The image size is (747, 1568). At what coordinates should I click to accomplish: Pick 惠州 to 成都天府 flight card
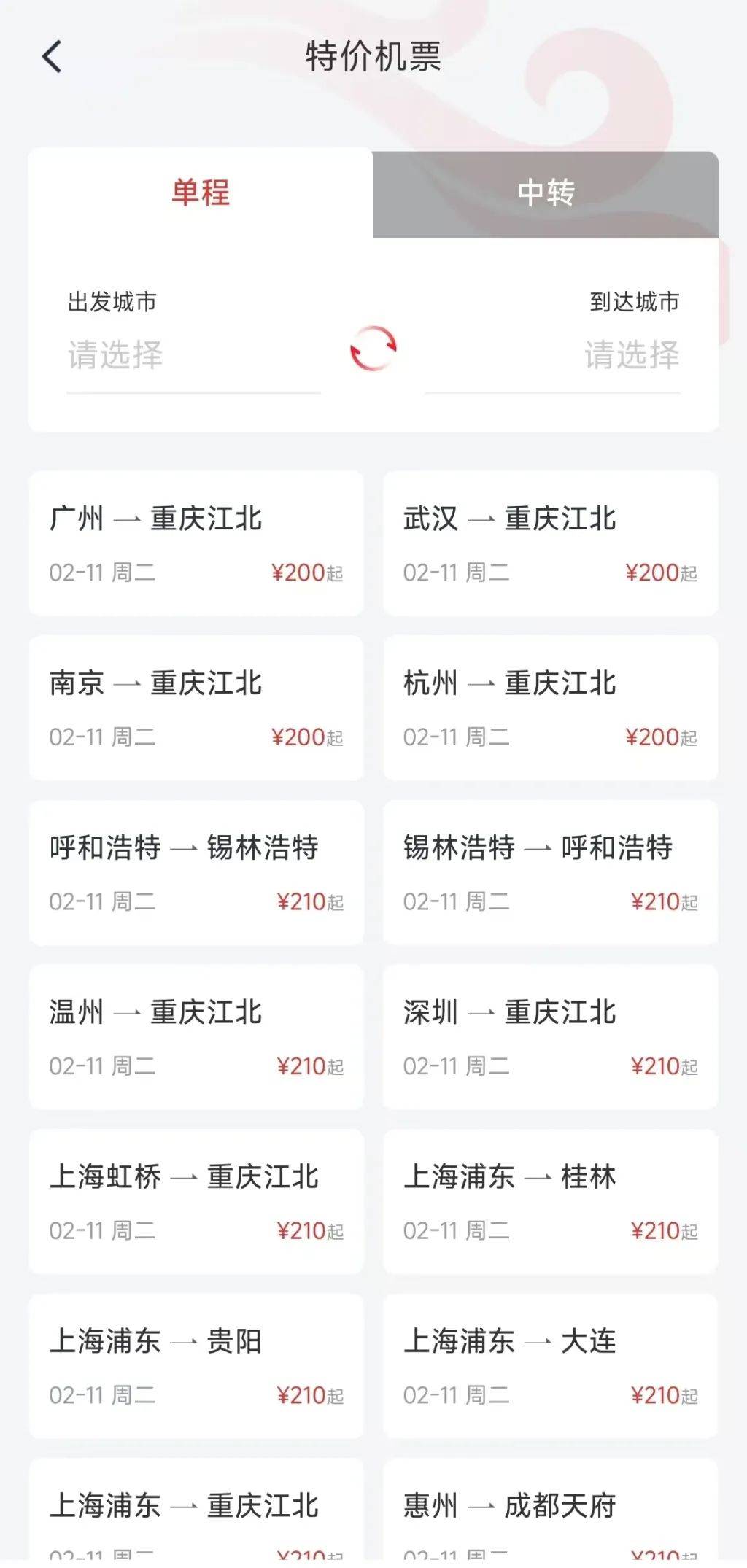click(551, 1513)
